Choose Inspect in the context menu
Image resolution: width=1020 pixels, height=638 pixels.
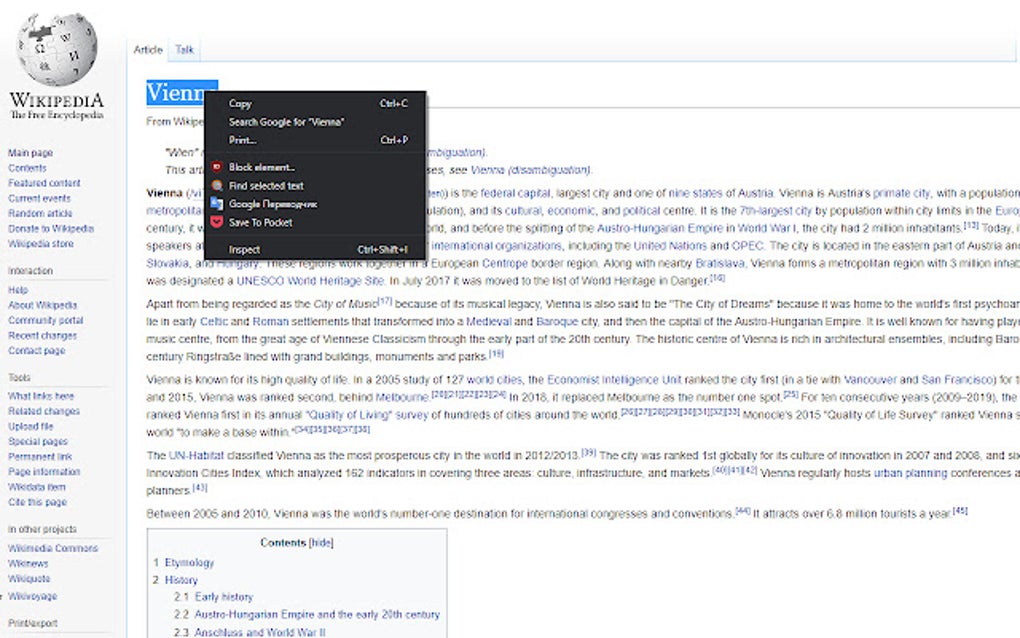pos(315,250)
